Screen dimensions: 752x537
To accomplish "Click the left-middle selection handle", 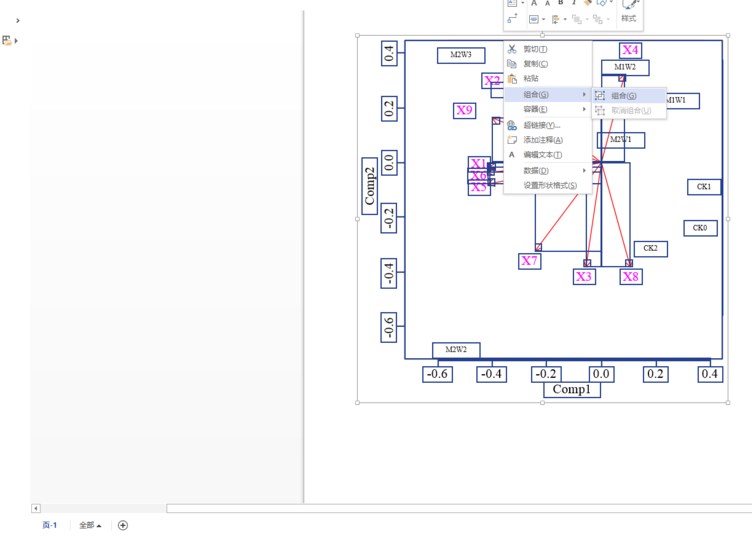I will pos(357,219).
